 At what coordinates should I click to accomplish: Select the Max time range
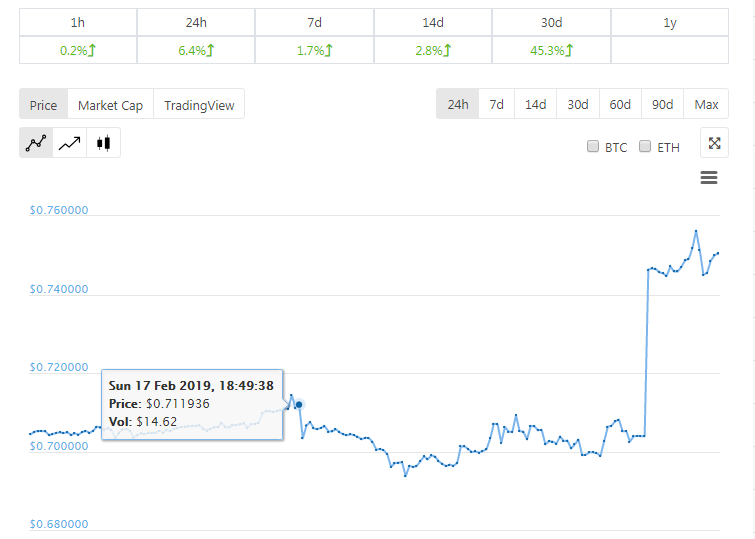coord(706,104)
